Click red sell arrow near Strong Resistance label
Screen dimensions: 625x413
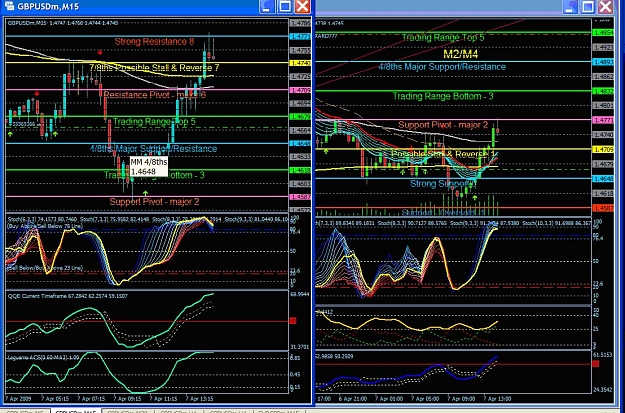tap(100, 52)
